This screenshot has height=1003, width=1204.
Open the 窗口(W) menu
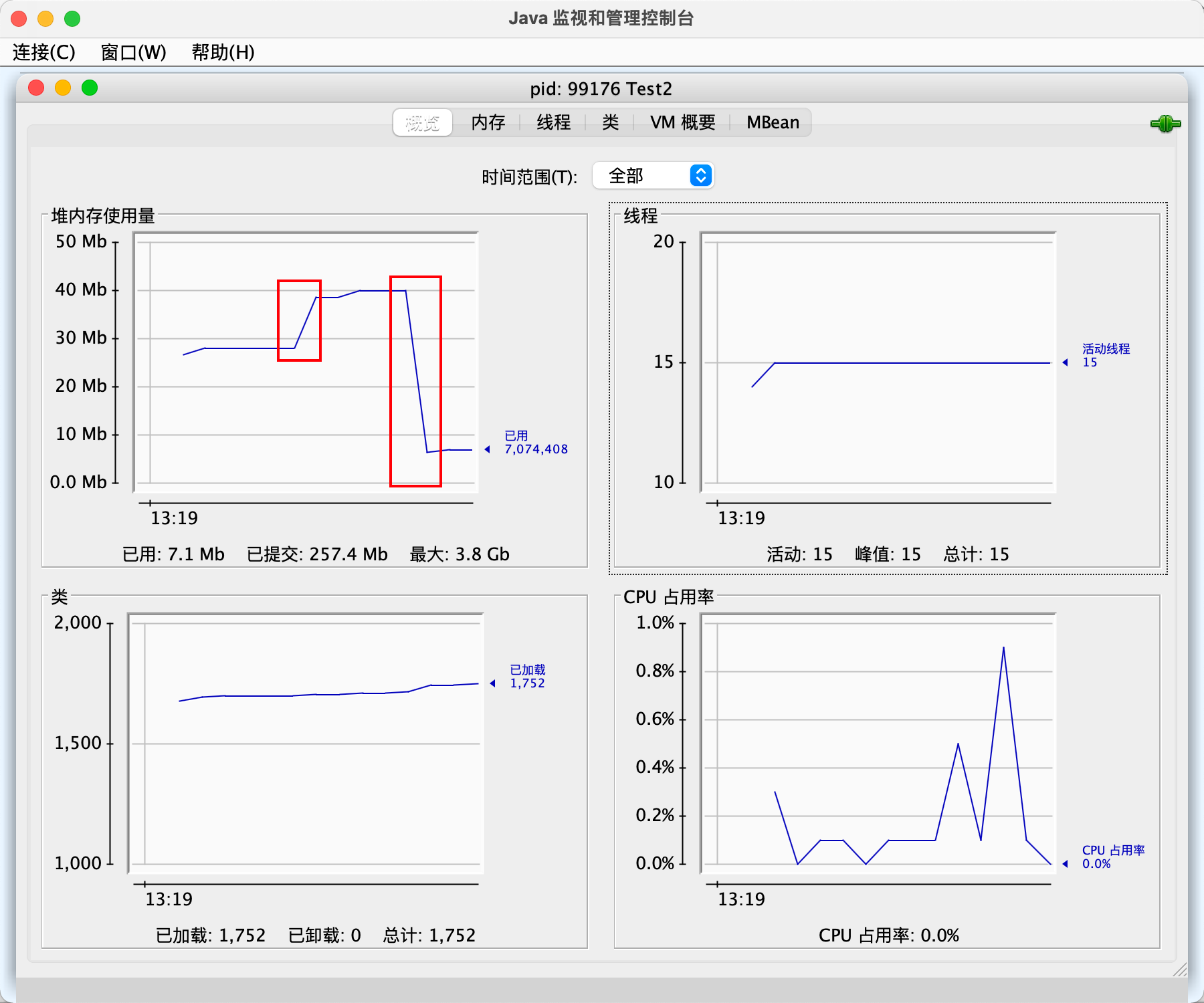(x=133, y=52)
